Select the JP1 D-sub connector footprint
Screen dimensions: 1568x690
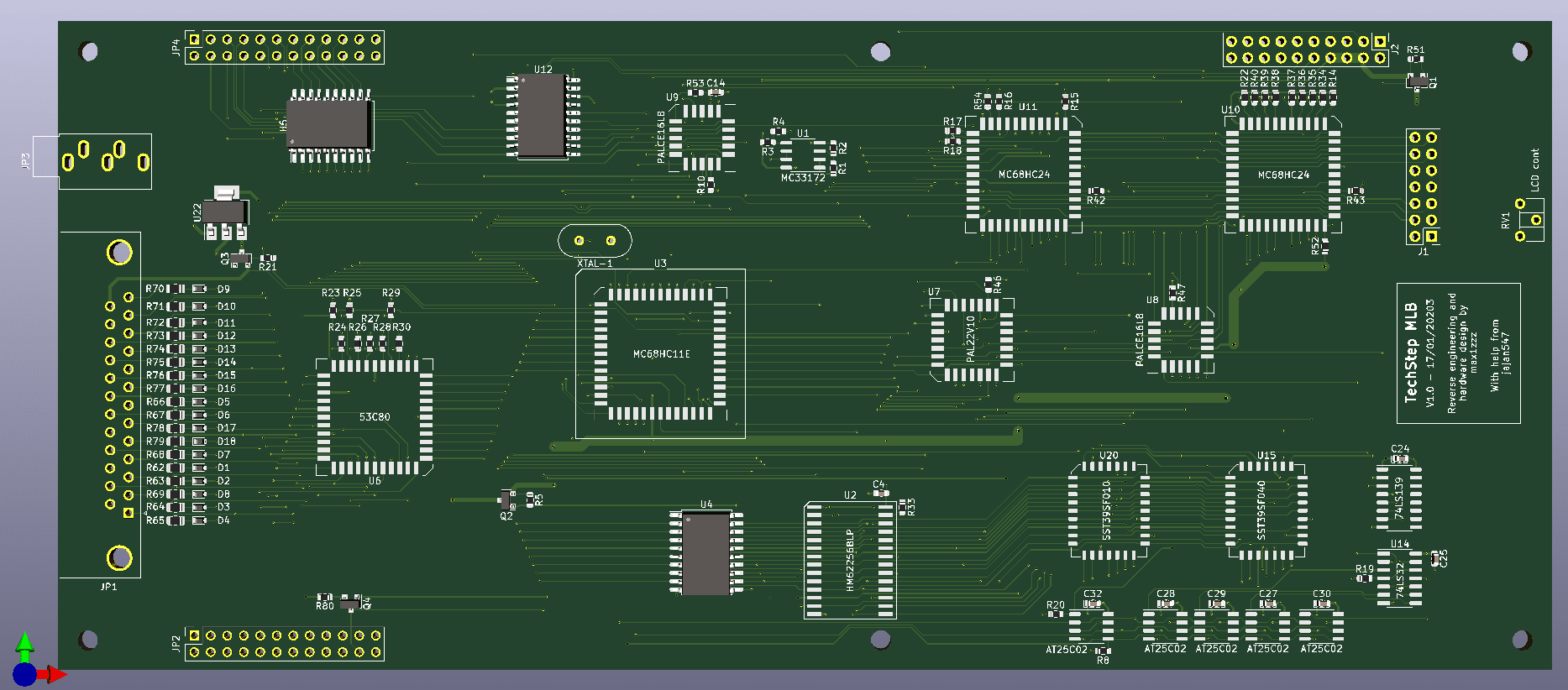[100, 405]
